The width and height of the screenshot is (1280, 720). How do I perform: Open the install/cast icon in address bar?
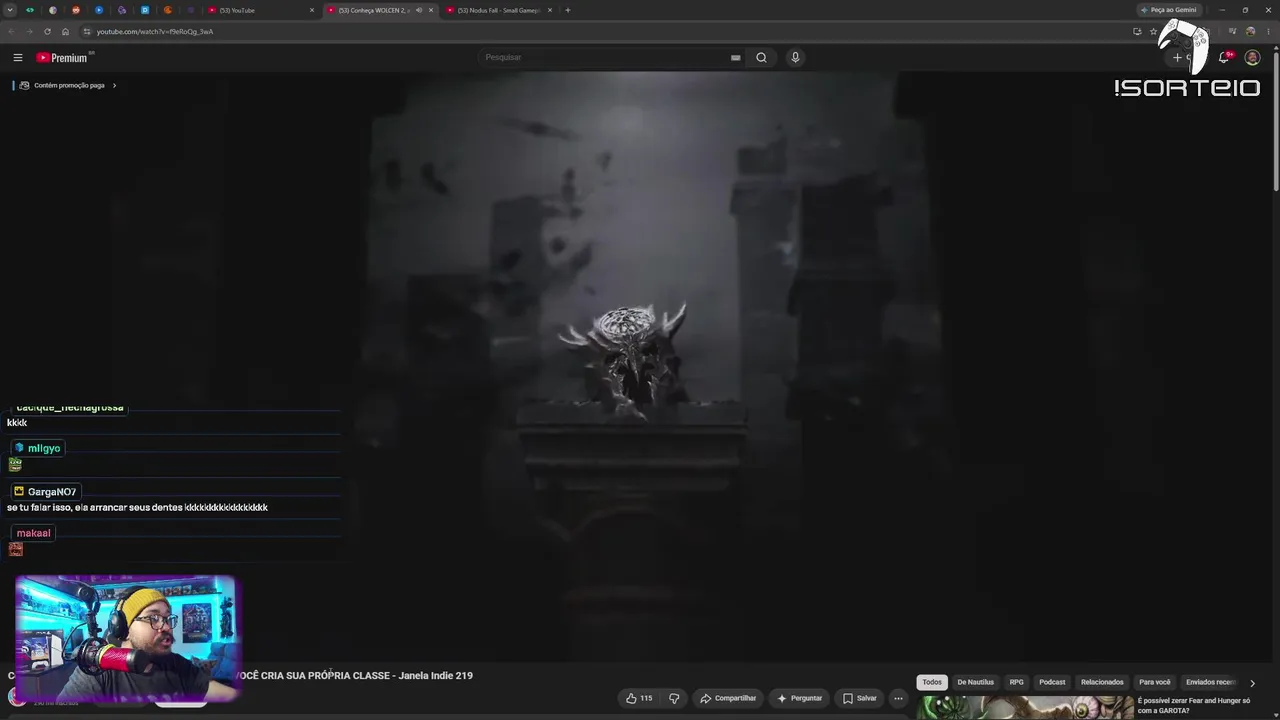[1137, 31]
